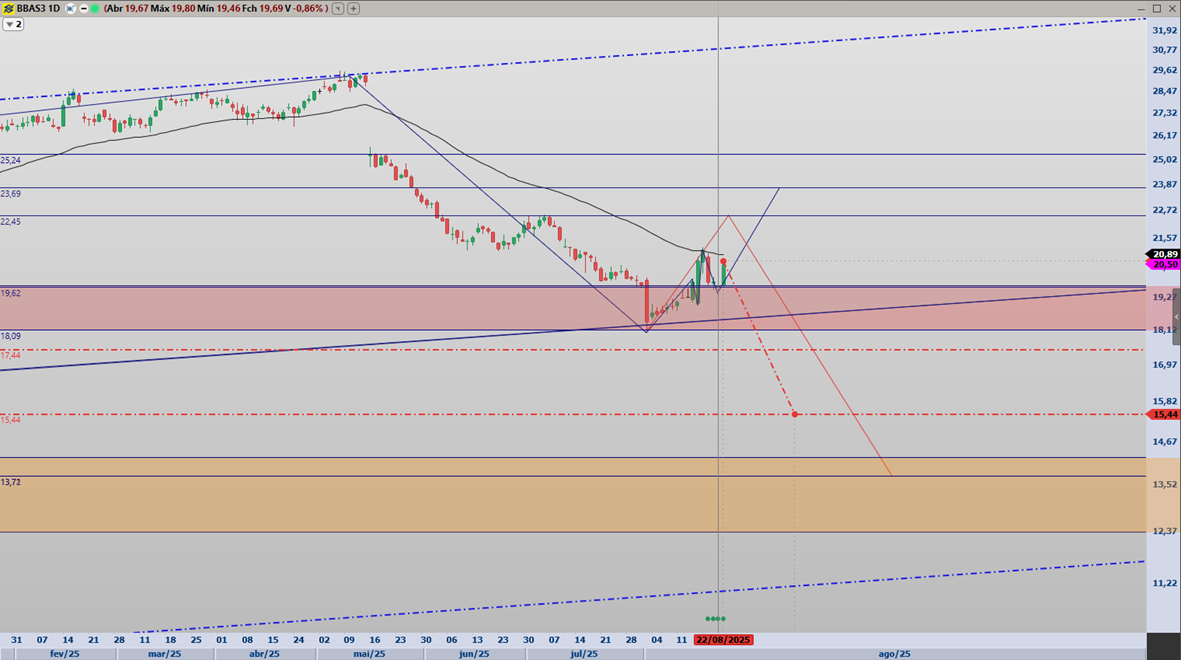1181x660 pixels.
Task: Click the magenta 20,59 price label on axis
Action: click(1164, 265)
